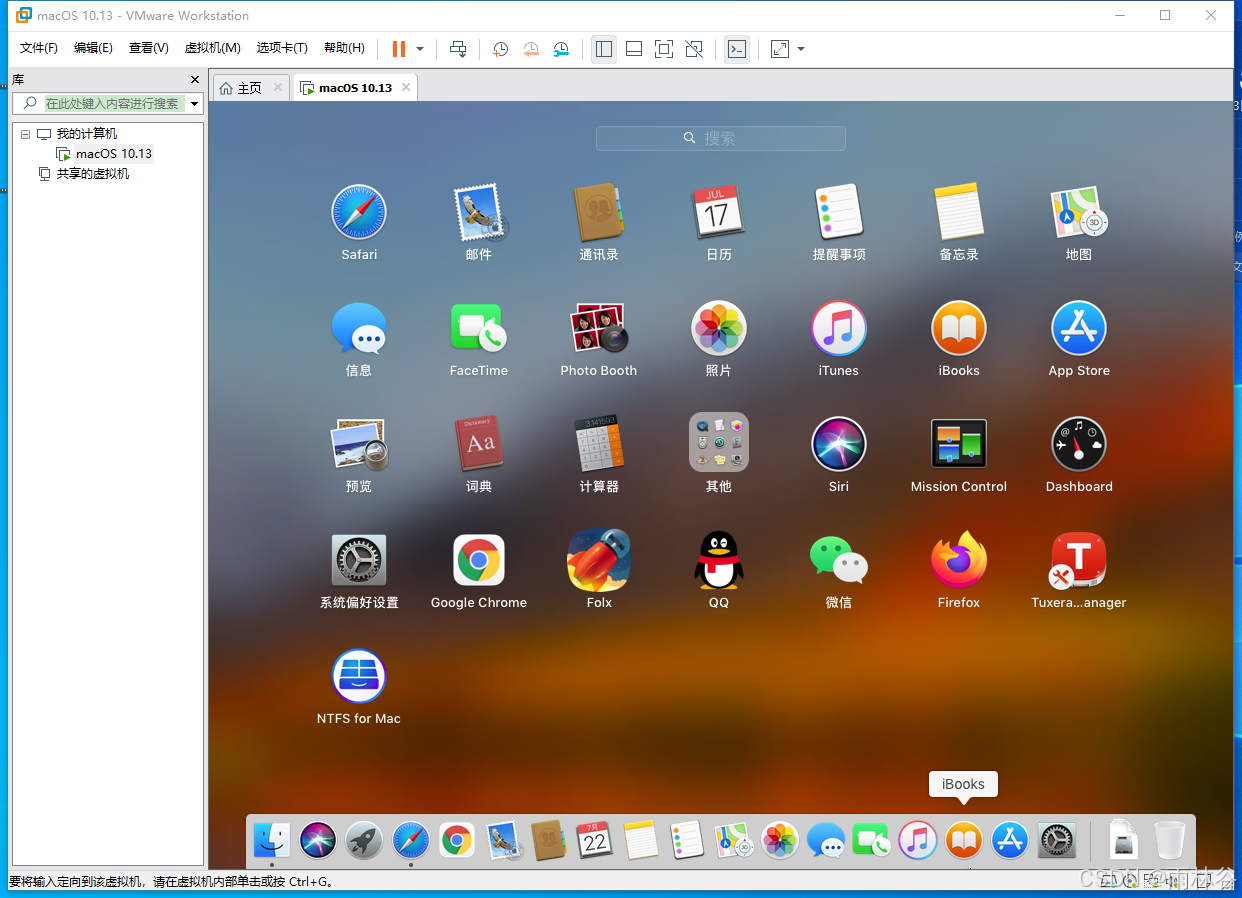Image resolution: width=1242 pixels, height=898 pixels.
Task: Revert to the previous snapshot via the toolbar
Action: pyautogui.click(x=531, y=49)
